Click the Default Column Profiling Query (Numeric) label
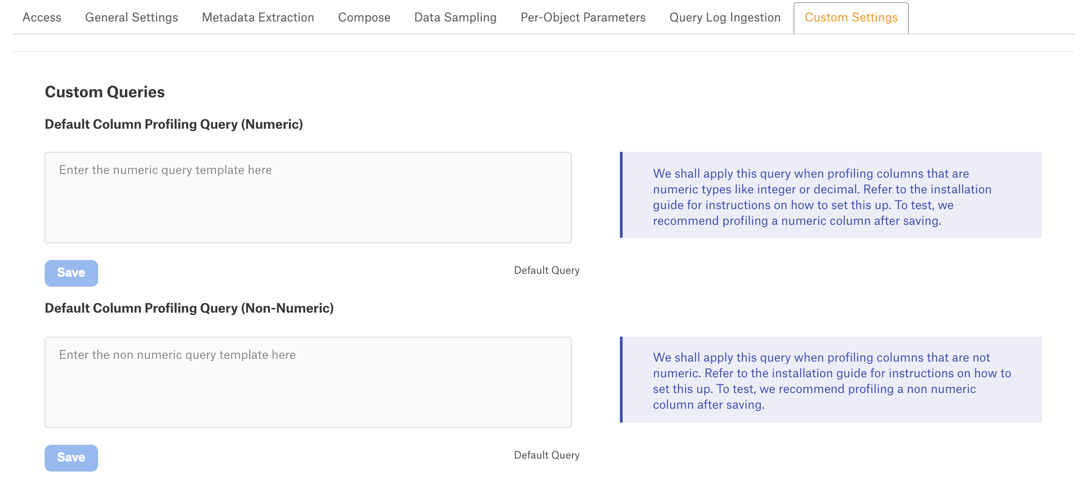Viewport: 1080px width, 482px height. tap(174, 125)
